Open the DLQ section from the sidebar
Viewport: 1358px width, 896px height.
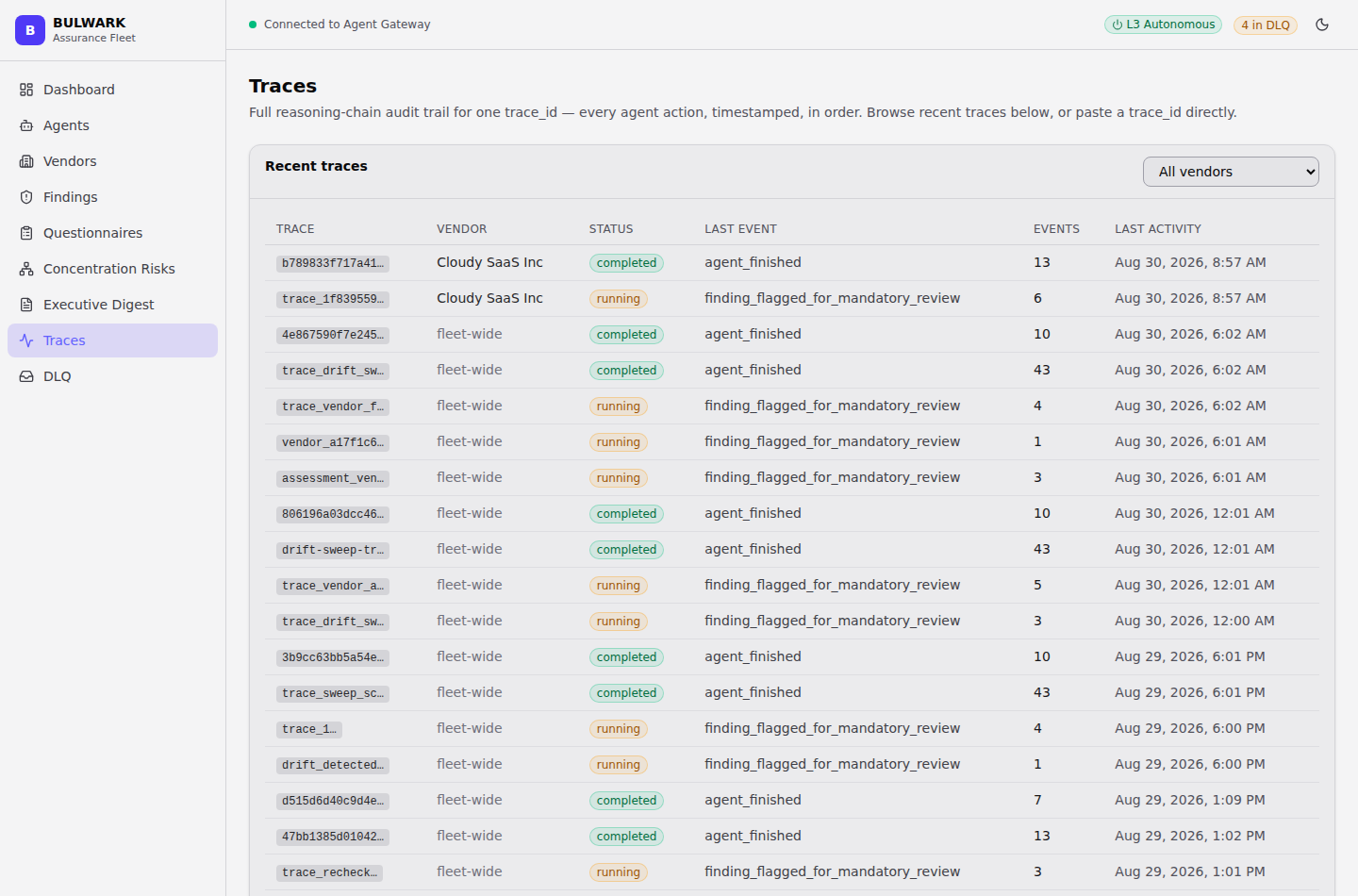(112, 376)
